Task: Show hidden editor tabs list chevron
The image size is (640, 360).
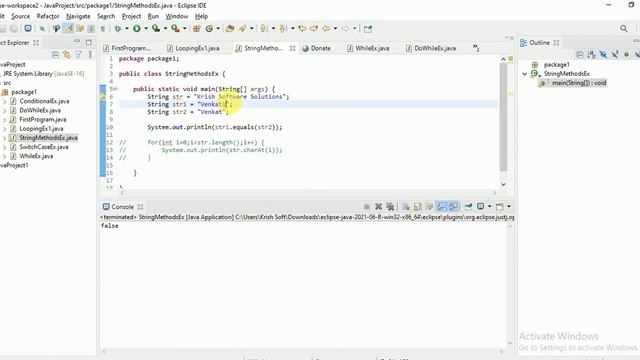Action: 476,48
